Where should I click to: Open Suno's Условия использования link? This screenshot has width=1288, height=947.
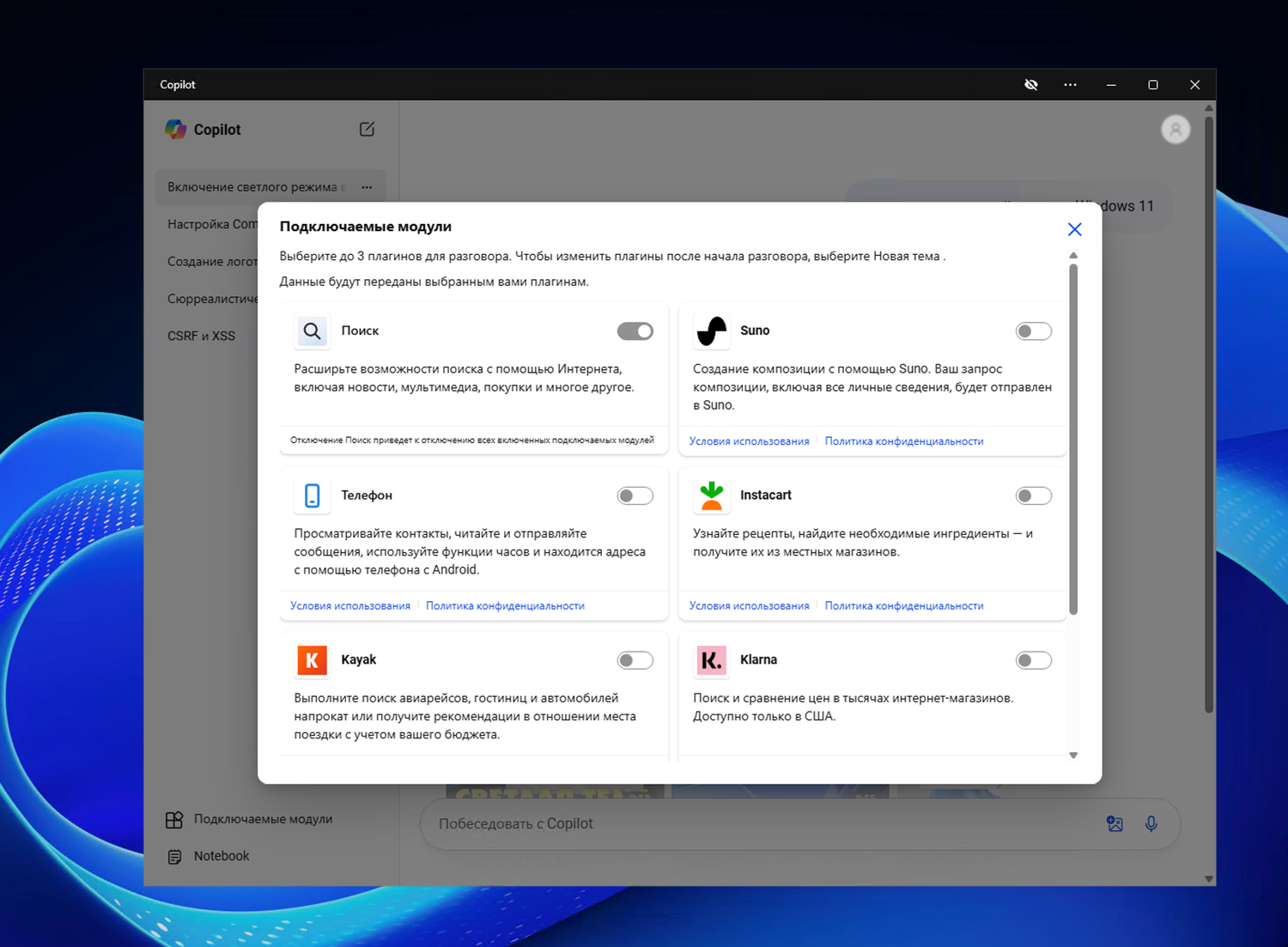749,441
